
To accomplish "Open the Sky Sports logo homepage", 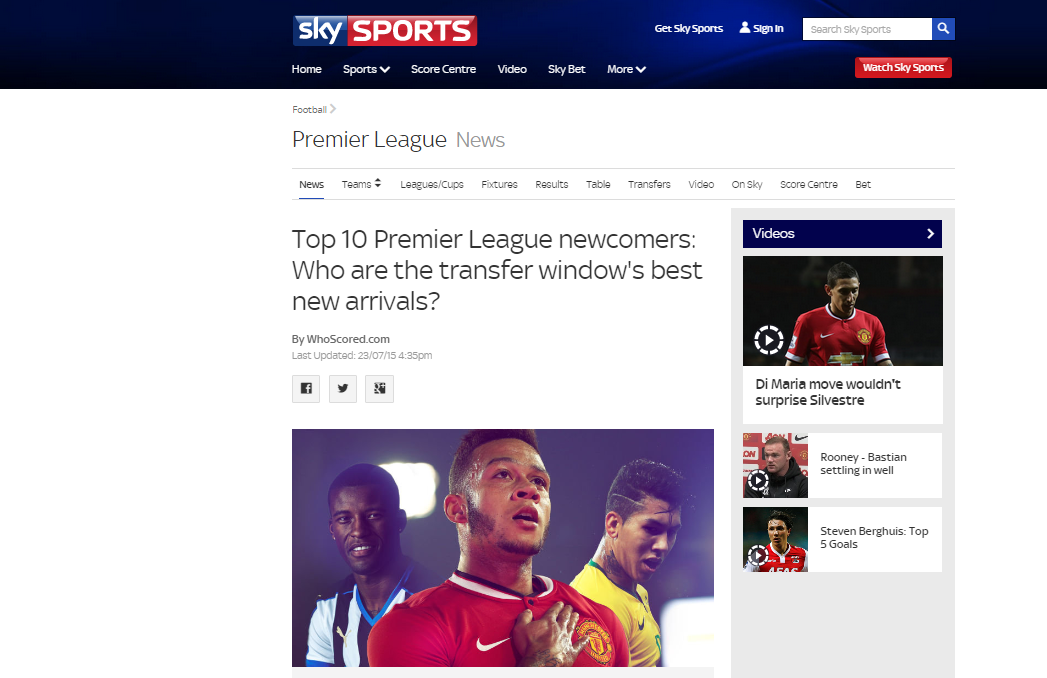I will point(385,31).
